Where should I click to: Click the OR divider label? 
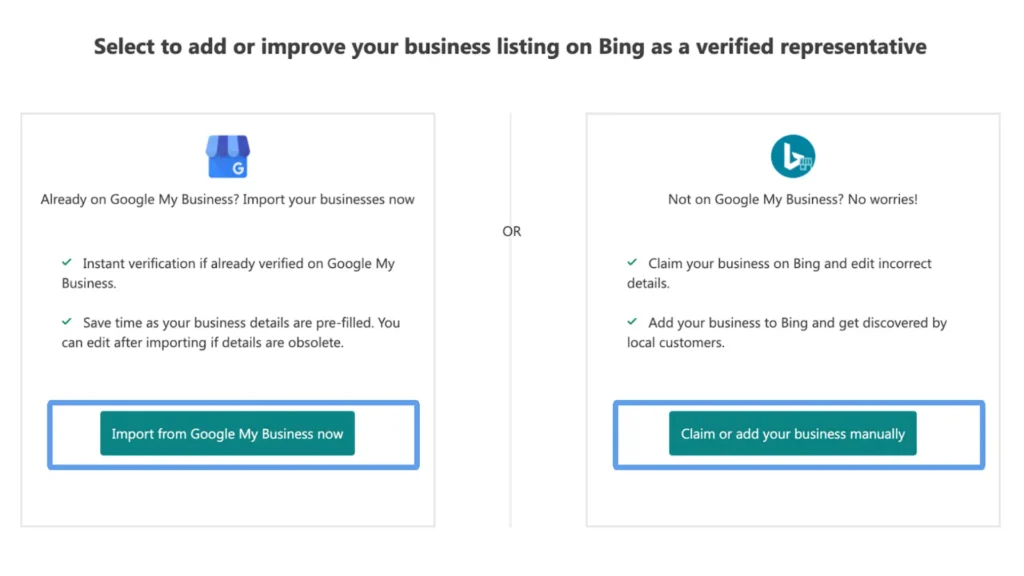[x=511, y=231]
